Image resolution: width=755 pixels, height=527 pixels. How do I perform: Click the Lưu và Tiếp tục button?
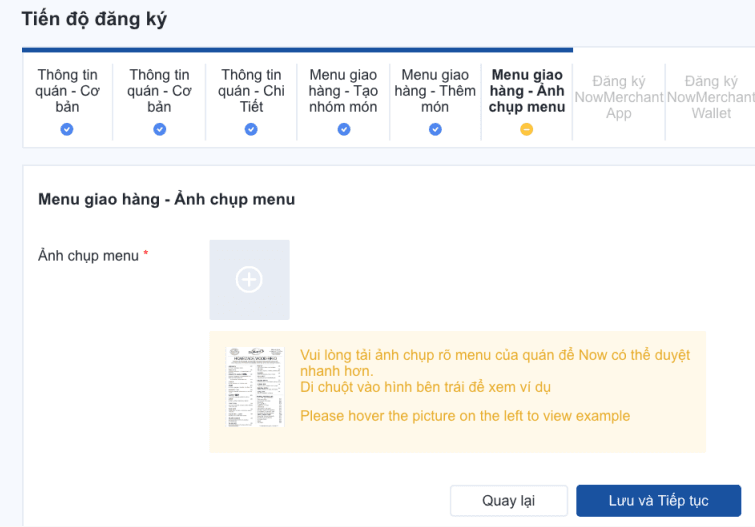click(x=658, y=501)
